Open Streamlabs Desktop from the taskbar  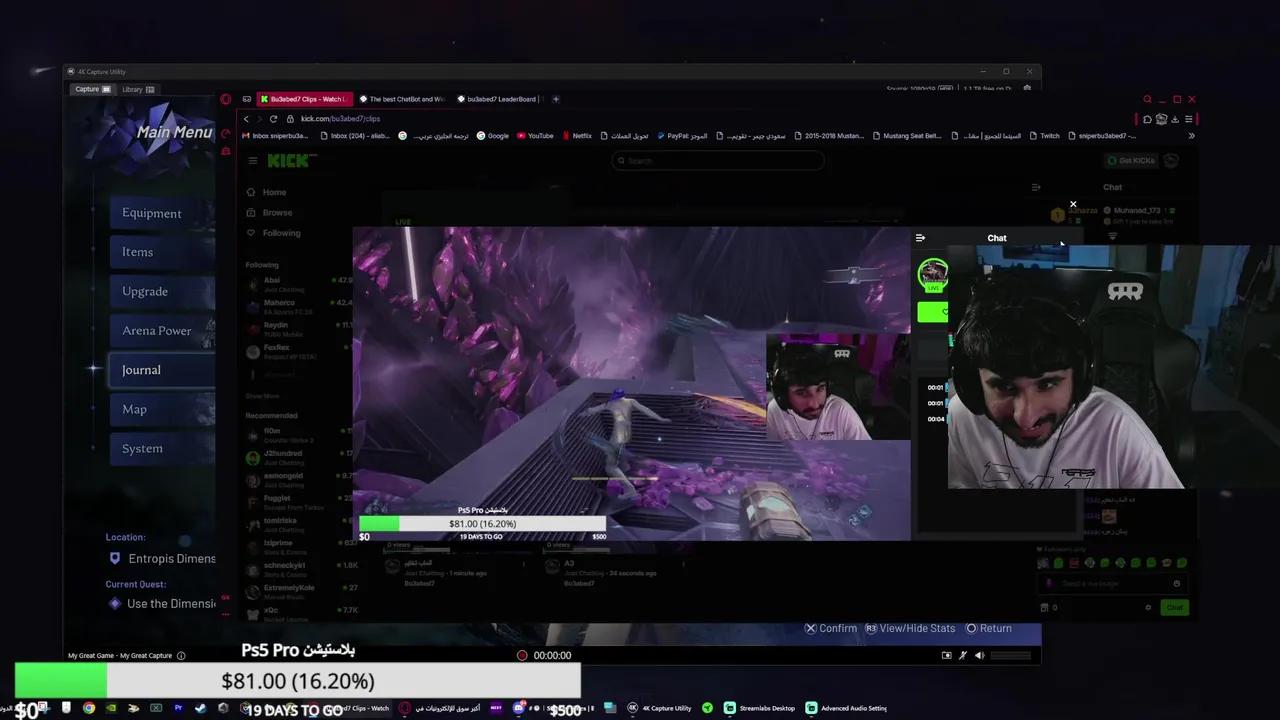pos(759,708)
